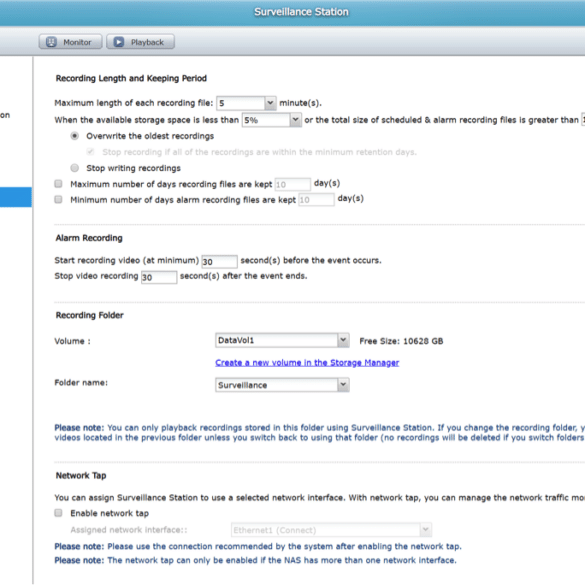Viewport: 585px width, 585px height.
Task: Click the Alarm Recording heading
Action: (89, 238)
